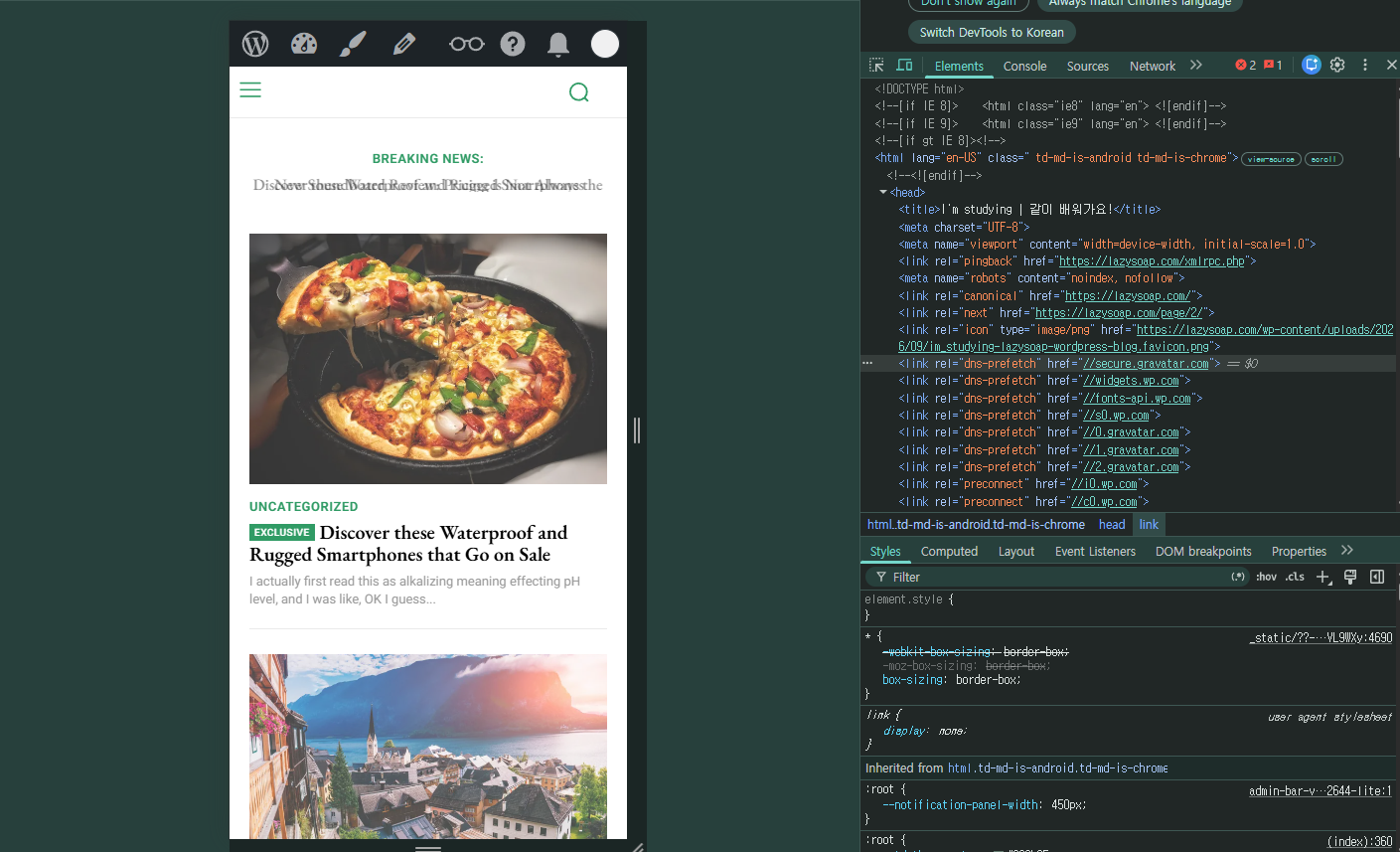Click the help question mark icon
Viewport: 1400px width, 852px height.
pos(513,44)
